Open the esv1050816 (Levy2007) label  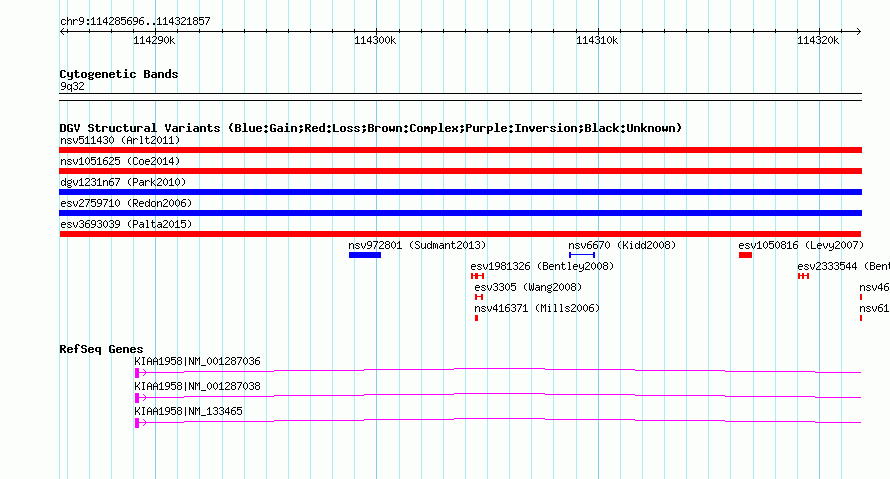coord(801,245)
